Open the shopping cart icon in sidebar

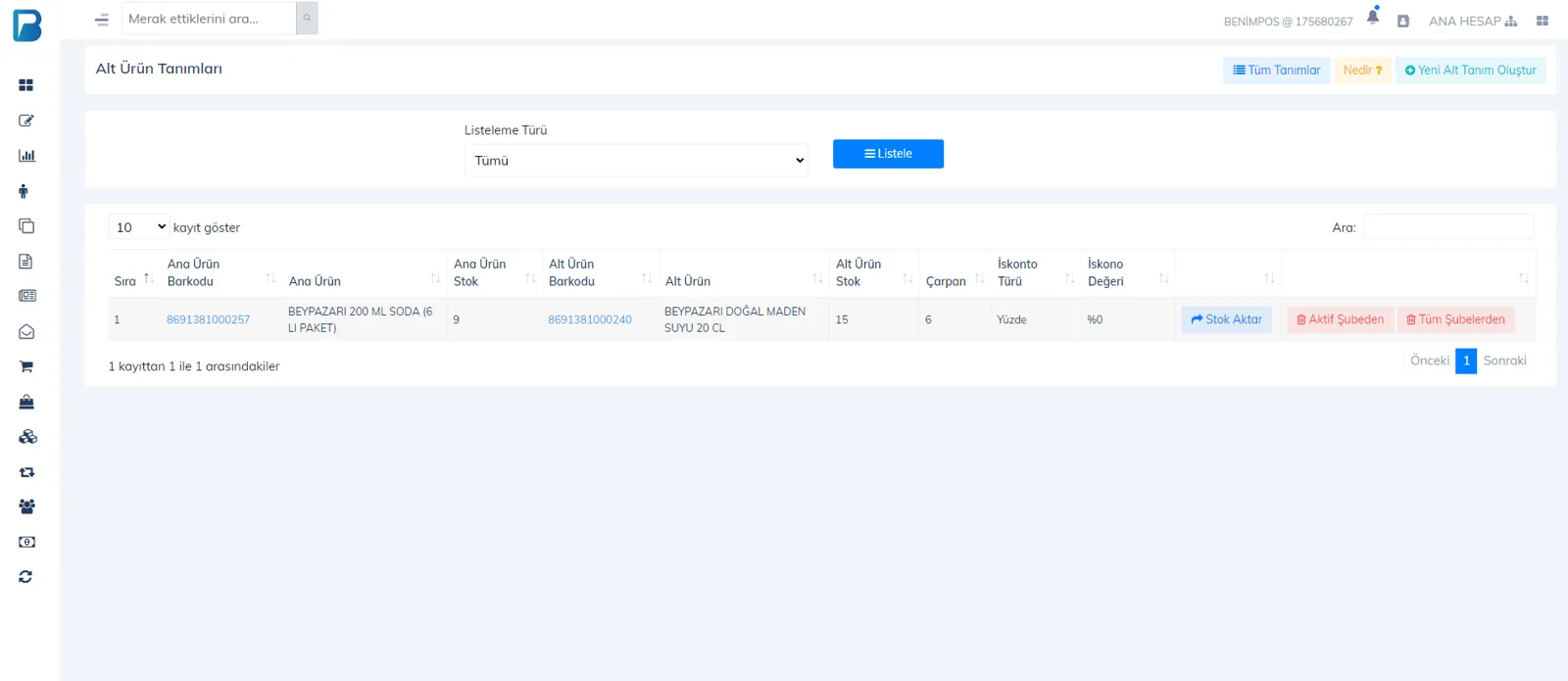[26, 366]
